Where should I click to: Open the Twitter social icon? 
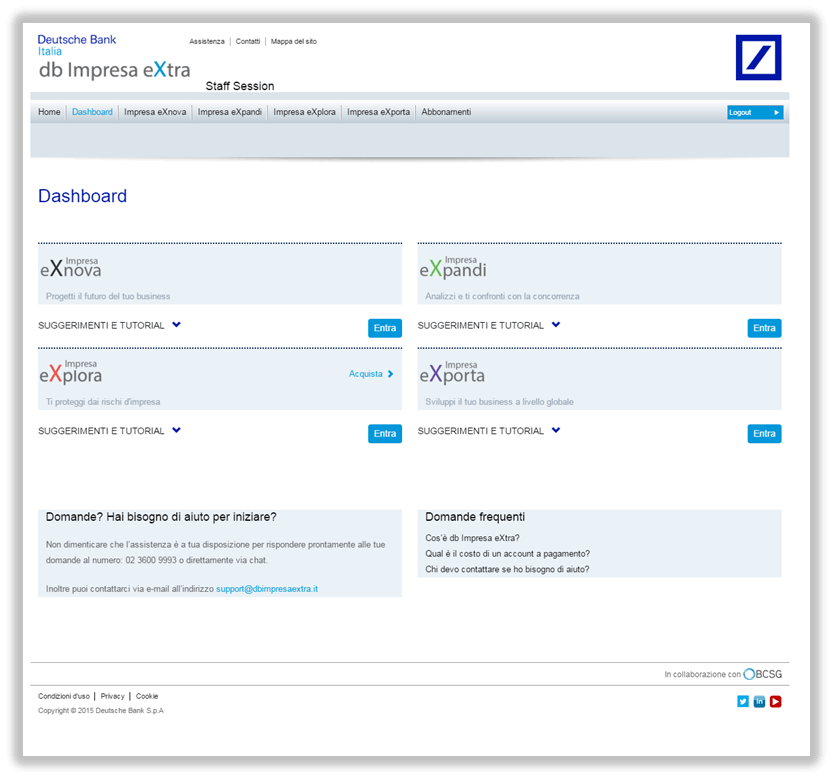coord(743,701)
